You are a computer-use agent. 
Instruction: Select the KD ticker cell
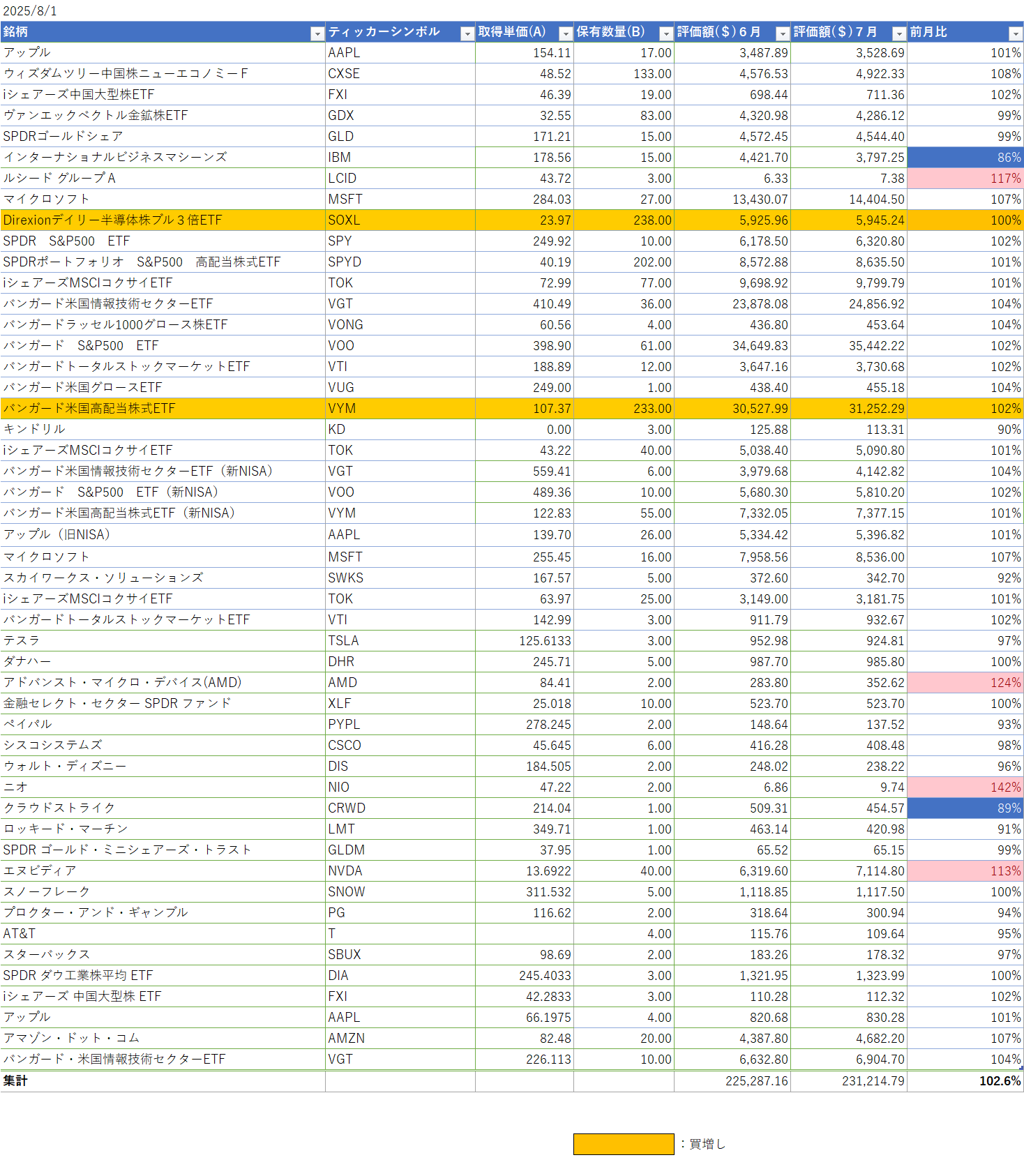click(400, 430)
